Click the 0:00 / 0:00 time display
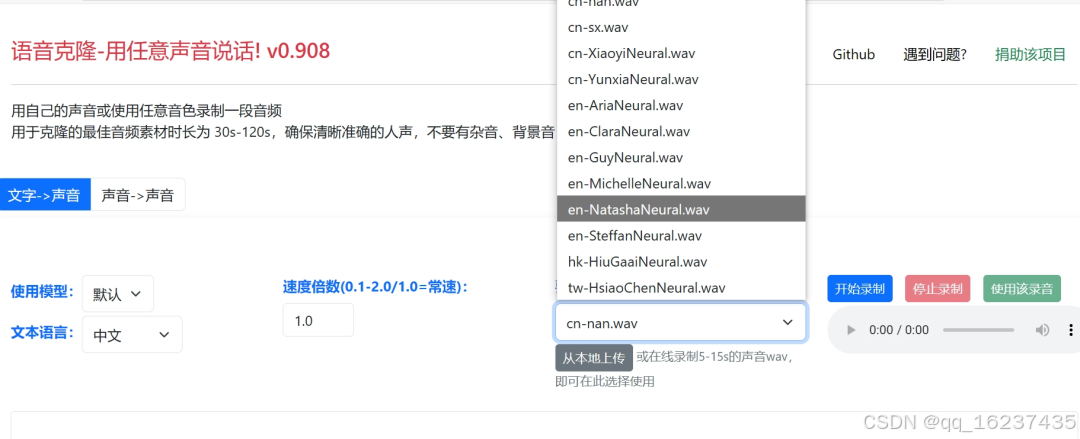Image resolution: width=1080 pixels, height=439 pixels. click(x=899, y=330)
